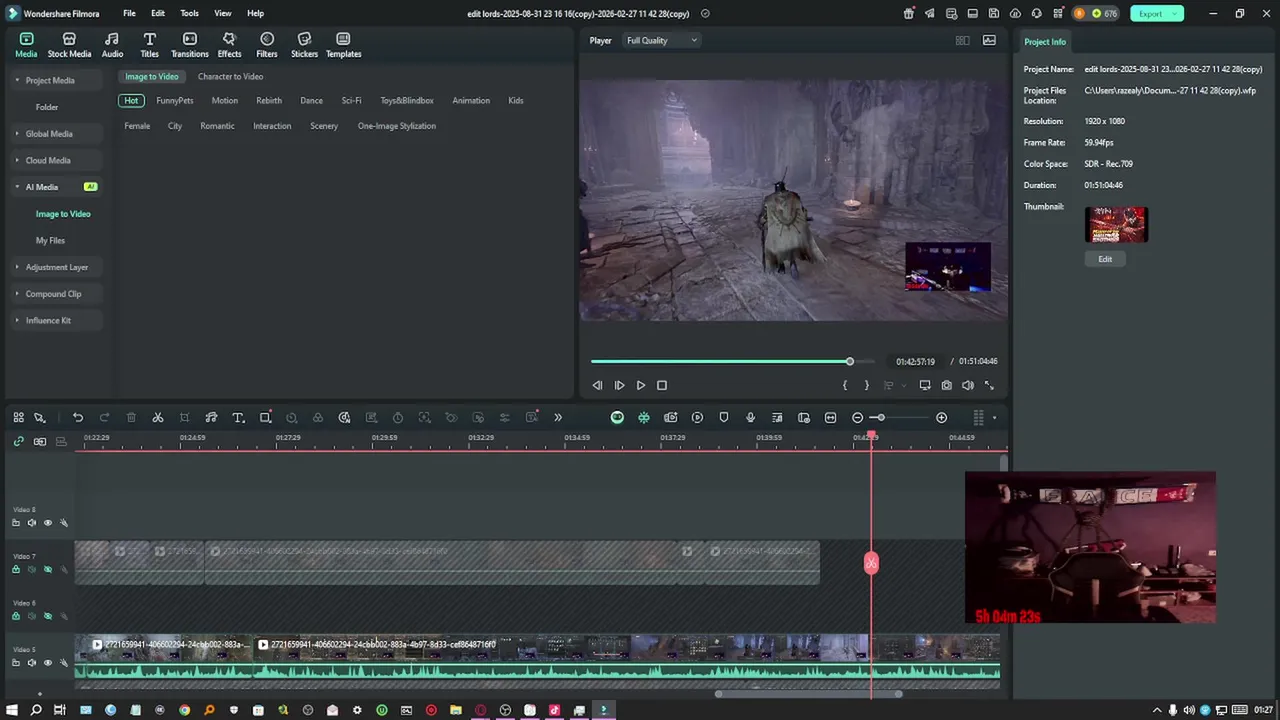Zoom in the timeline with plus icon
The image size is (1280, 720).
click(x=941, y=417)
